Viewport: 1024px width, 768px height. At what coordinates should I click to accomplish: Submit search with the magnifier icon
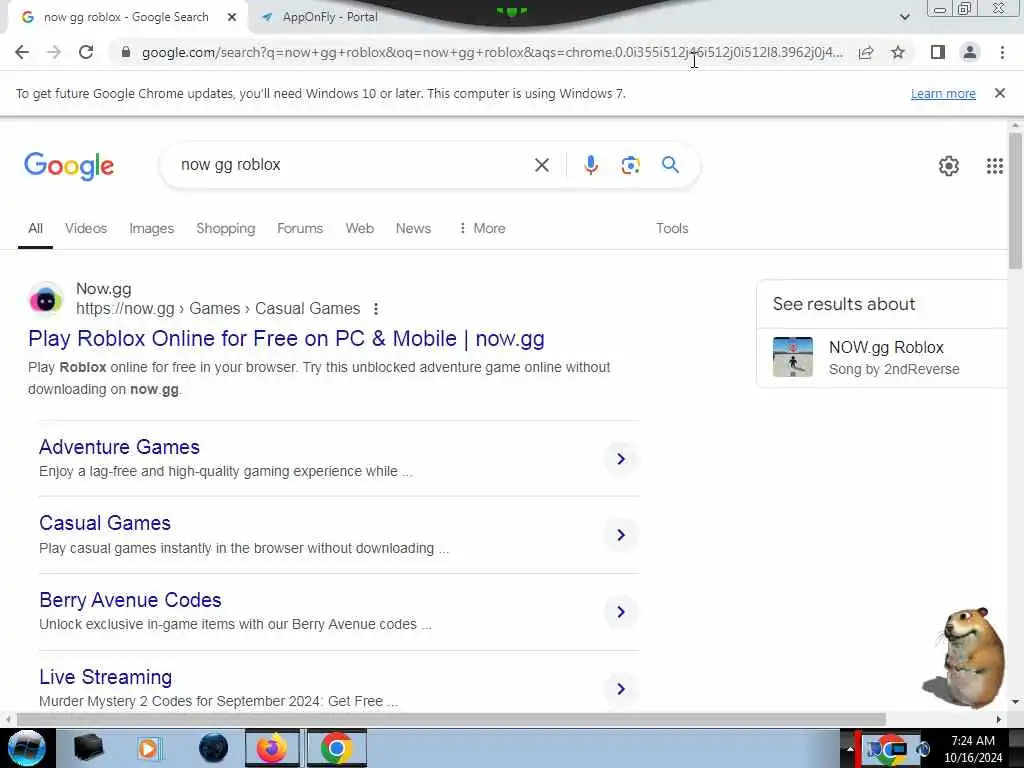coord(670,165)
